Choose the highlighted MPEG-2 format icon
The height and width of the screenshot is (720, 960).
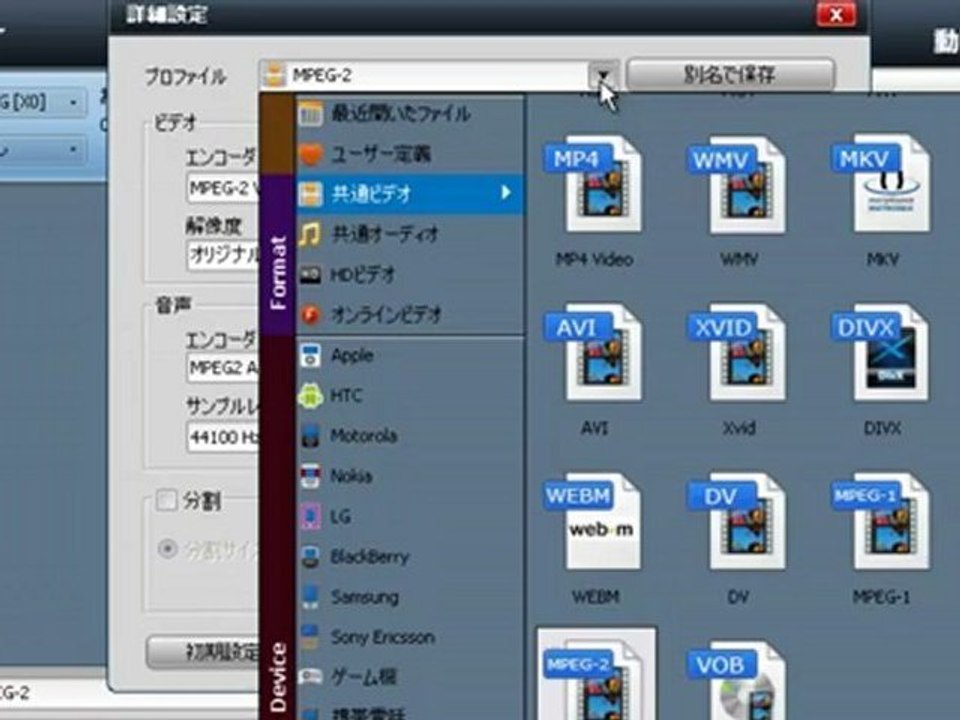tap(596, 673)
